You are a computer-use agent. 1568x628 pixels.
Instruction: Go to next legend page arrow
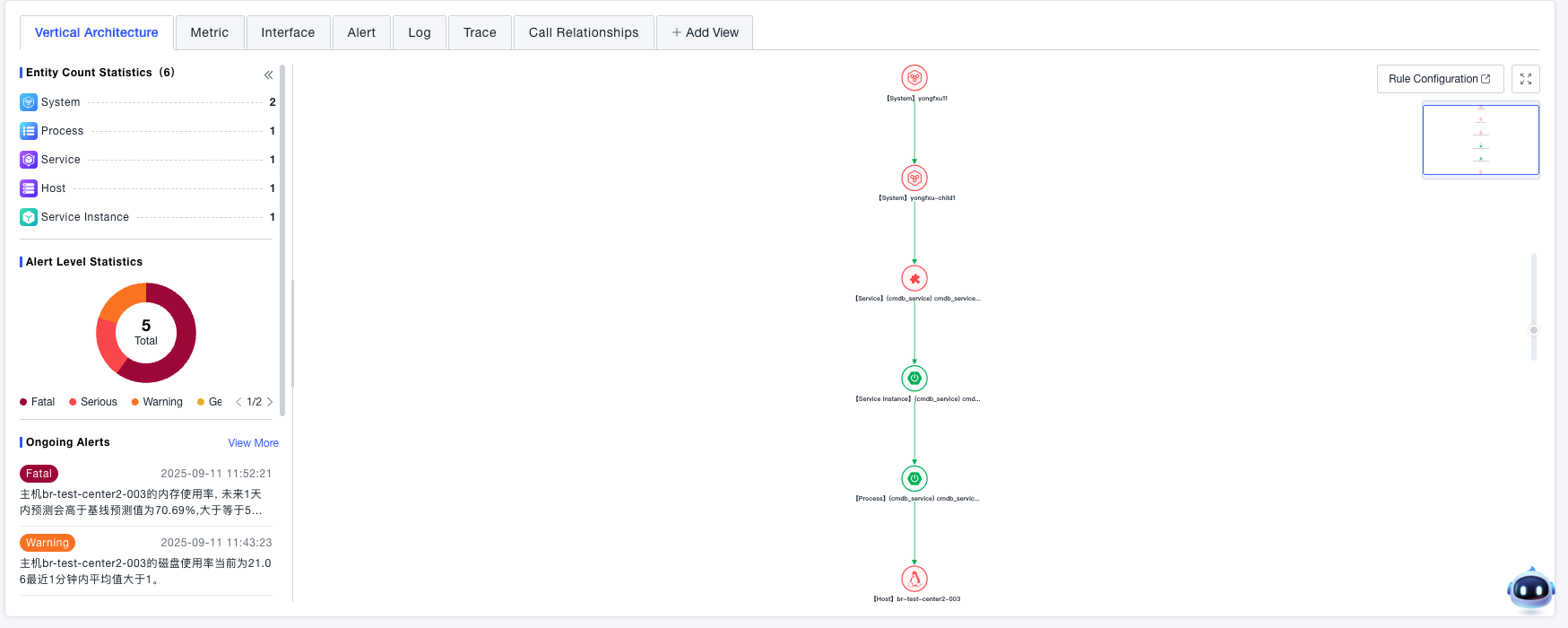(270, 402)
